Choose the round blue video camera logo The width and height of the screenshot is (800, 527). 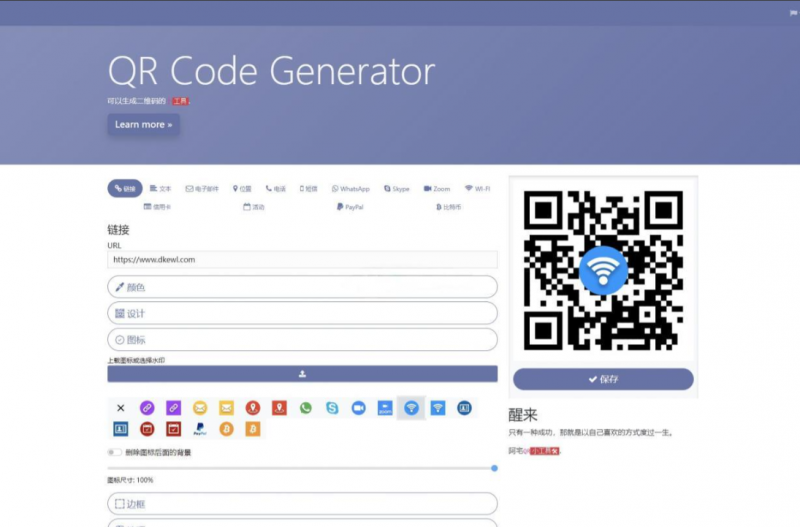pyautogui.click(x=359, y=408)
